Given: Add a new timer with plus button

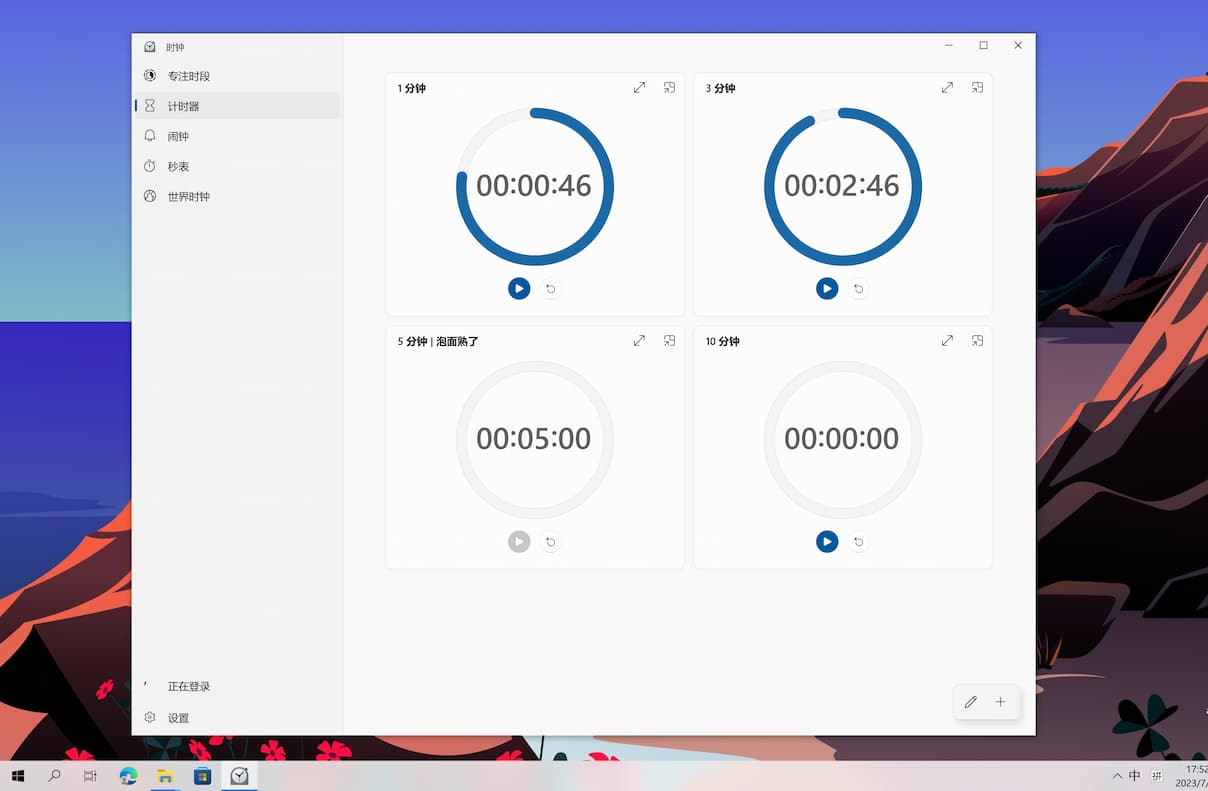Looking at the screenshot, I should 1000,702.
